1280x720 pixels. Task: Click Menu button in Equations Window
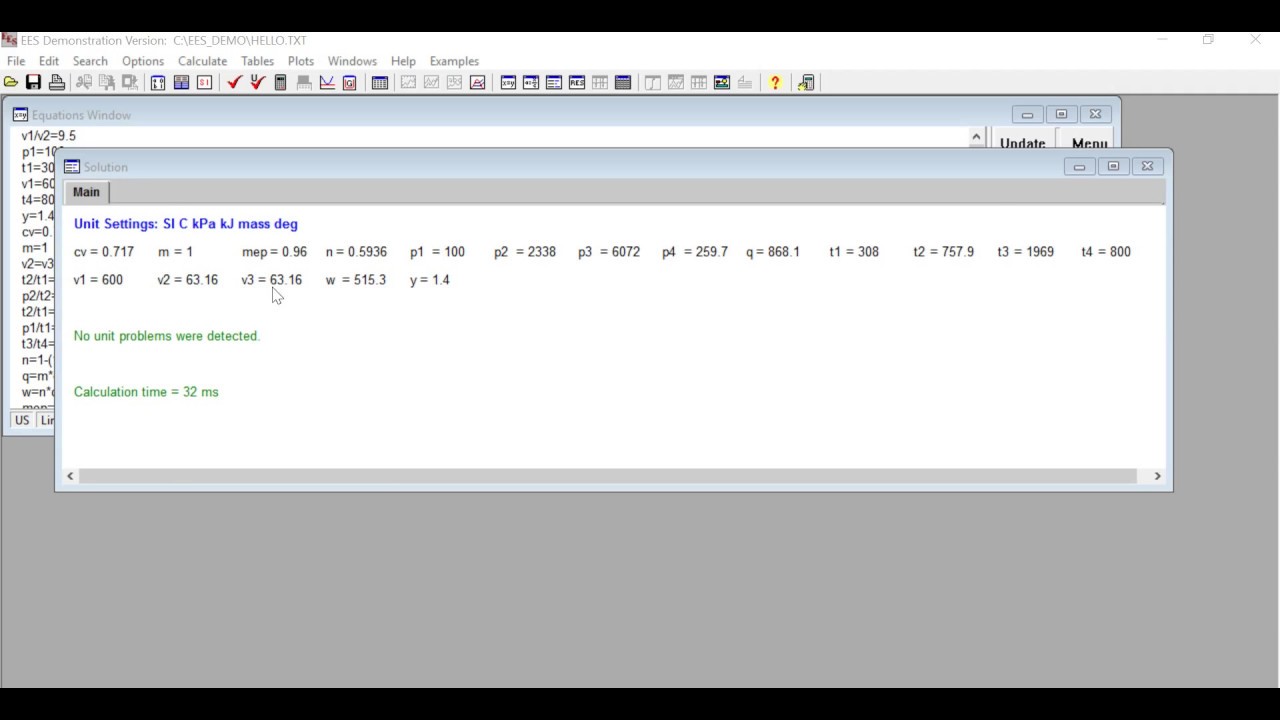coord(1089,141)
